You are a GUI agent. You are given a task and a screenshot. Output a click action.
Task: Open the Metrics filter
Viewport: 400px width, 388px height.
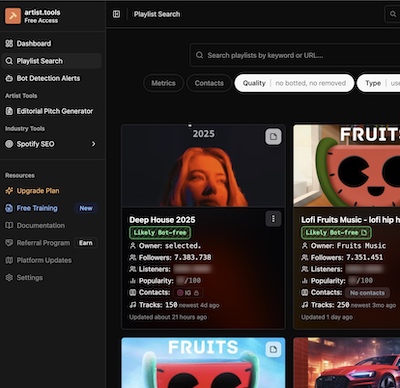point(163,83)
